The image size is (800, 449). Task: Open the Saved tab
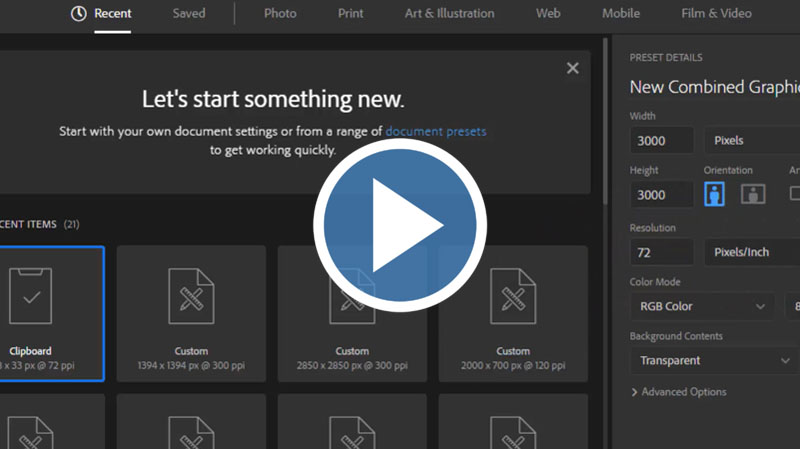(188, 14)
